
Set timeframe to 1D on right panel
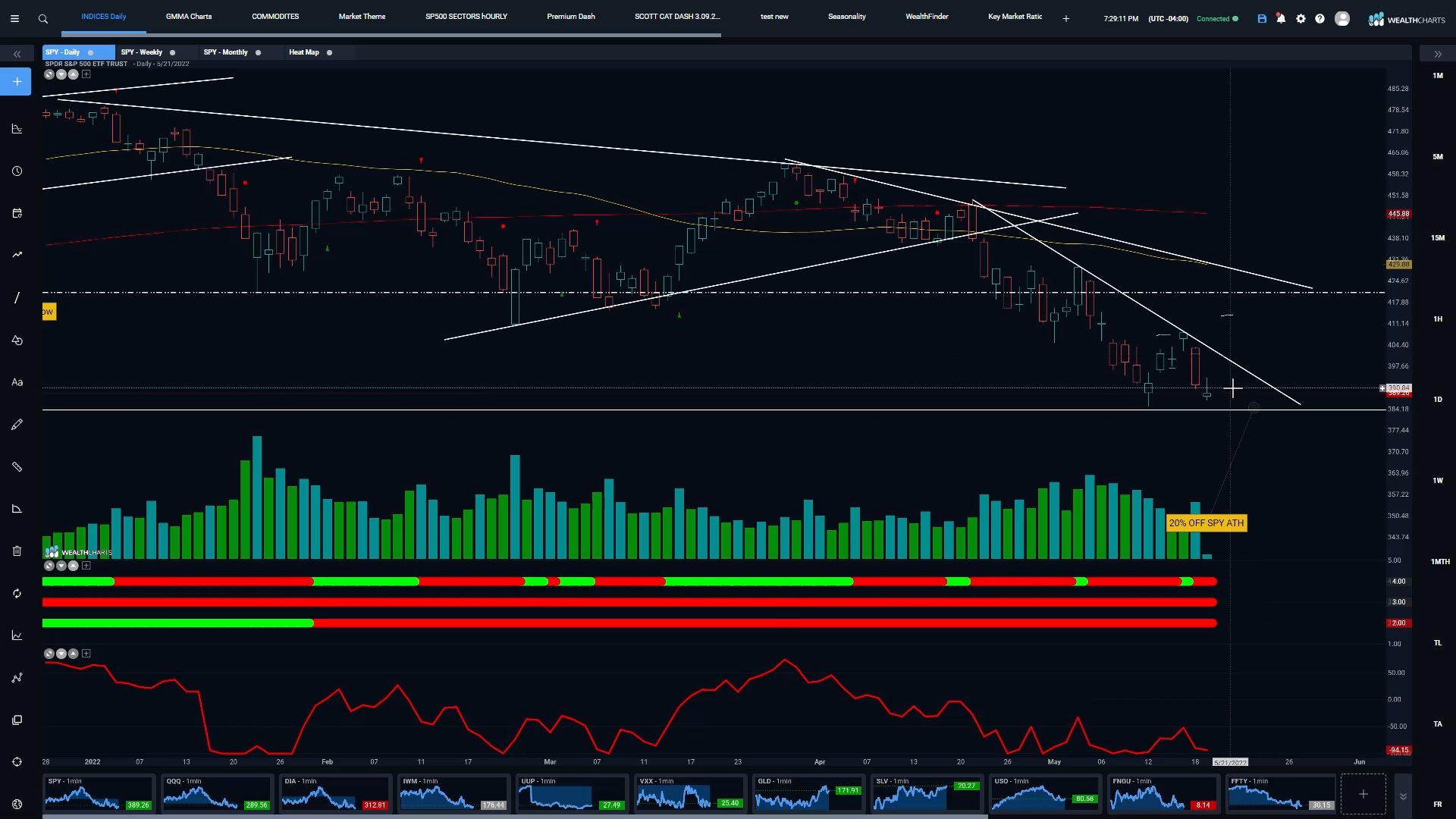[x=1438, y=400]
